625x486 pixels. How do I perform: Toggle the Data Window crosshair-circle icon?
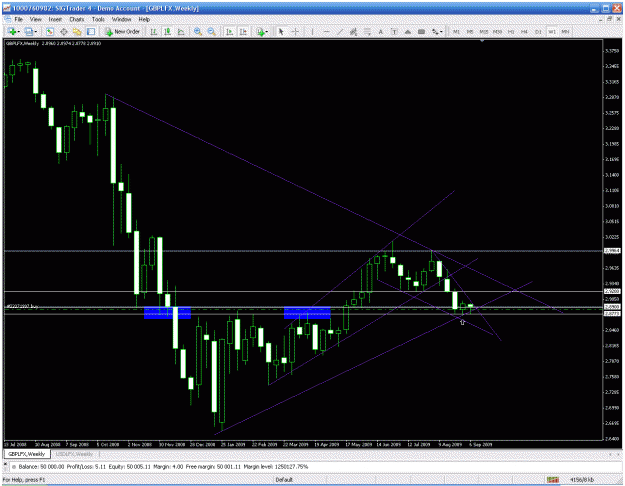[63, 31]
